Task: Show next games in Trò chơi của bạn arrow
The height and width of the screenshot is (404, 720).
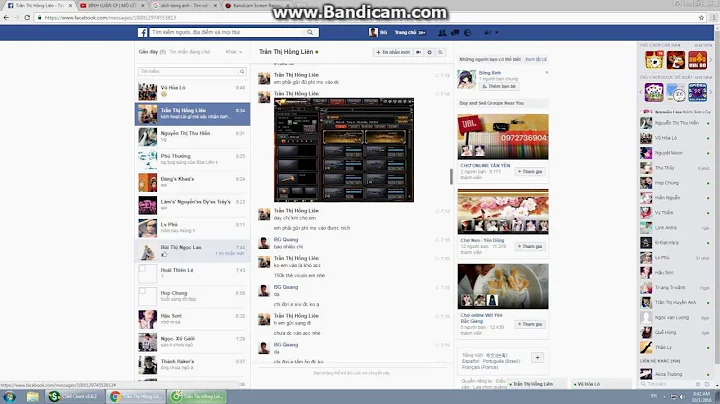Action: (711, 60)
